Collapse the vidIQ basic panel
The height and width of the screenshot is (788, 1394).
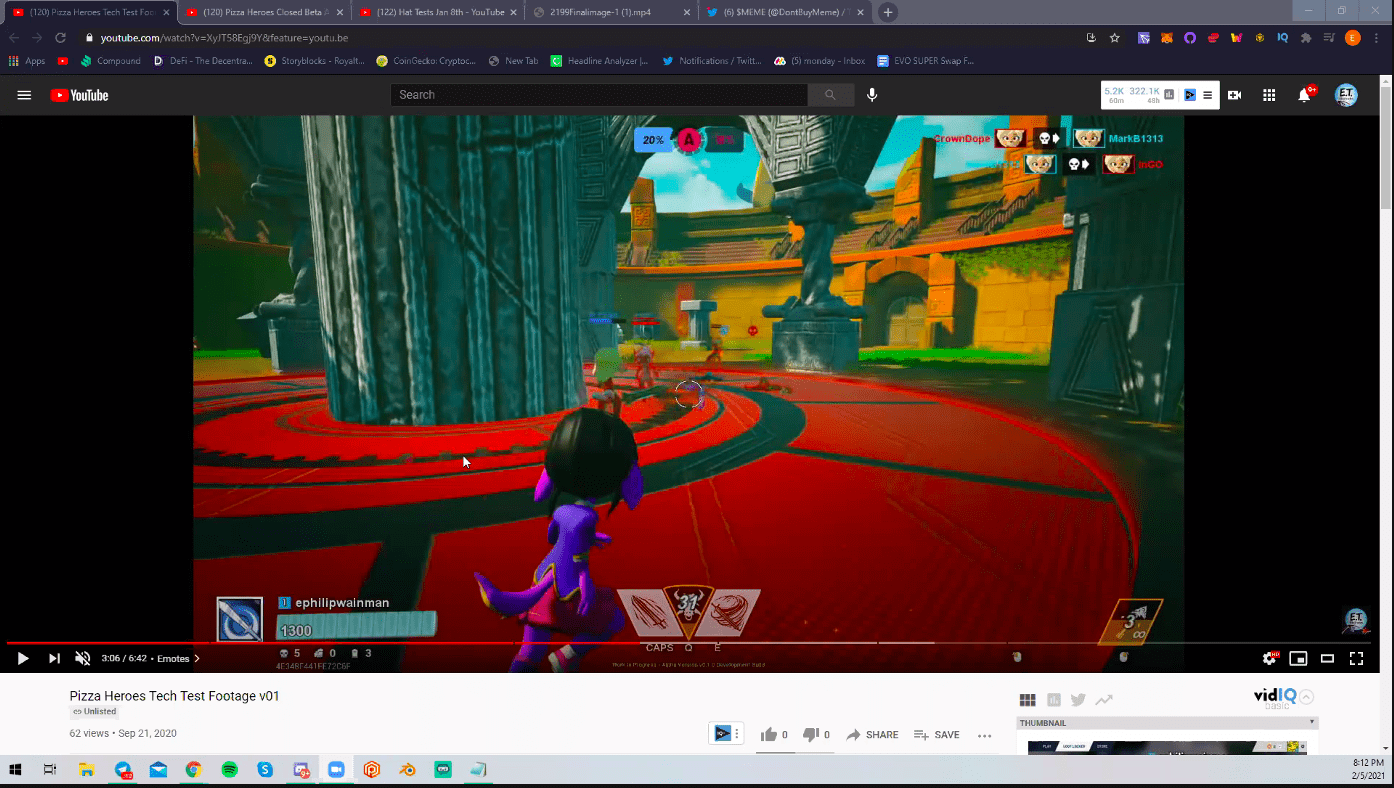coord(1306,697)
